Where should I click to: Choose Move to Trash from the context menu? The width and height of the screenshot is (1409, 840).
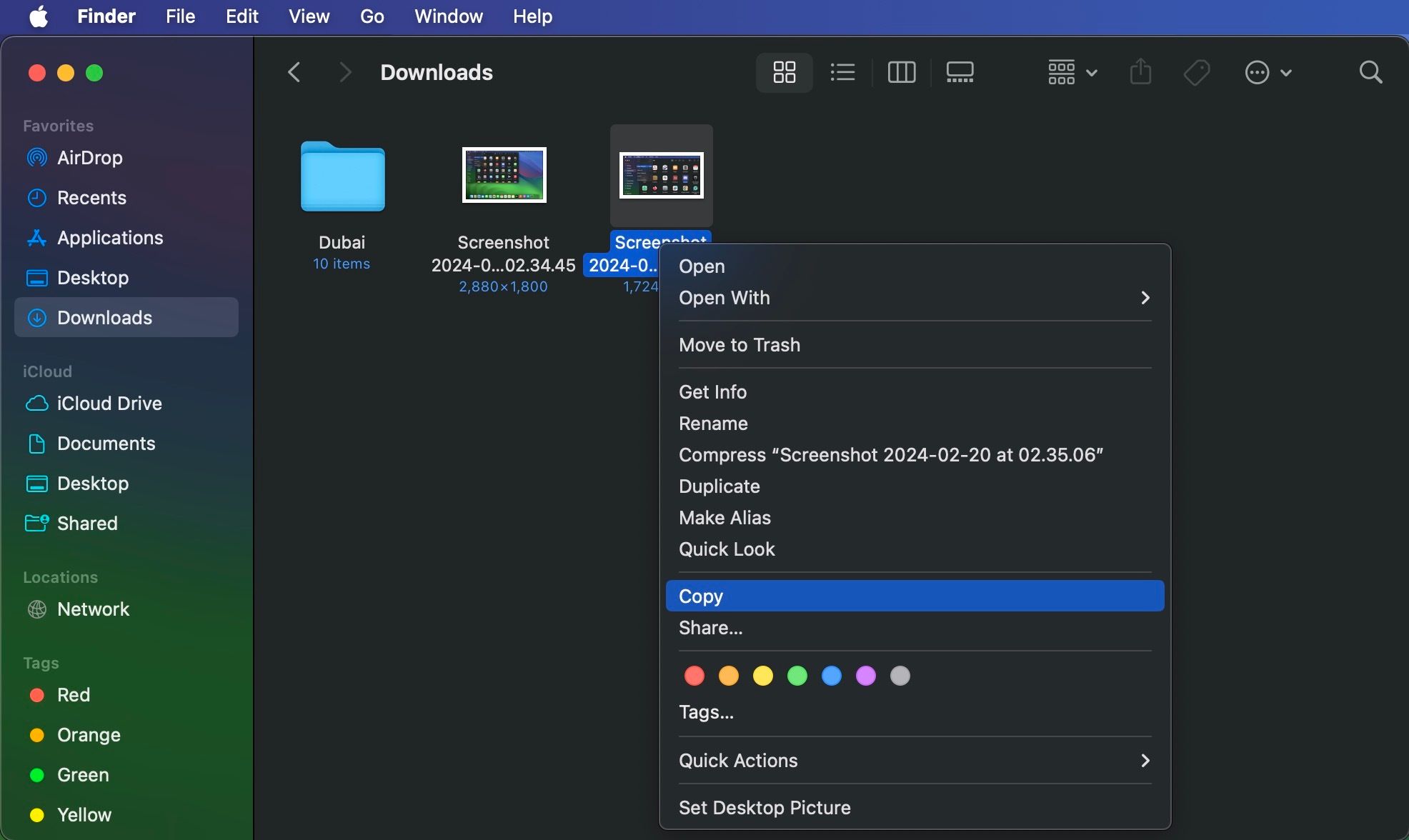740,344
